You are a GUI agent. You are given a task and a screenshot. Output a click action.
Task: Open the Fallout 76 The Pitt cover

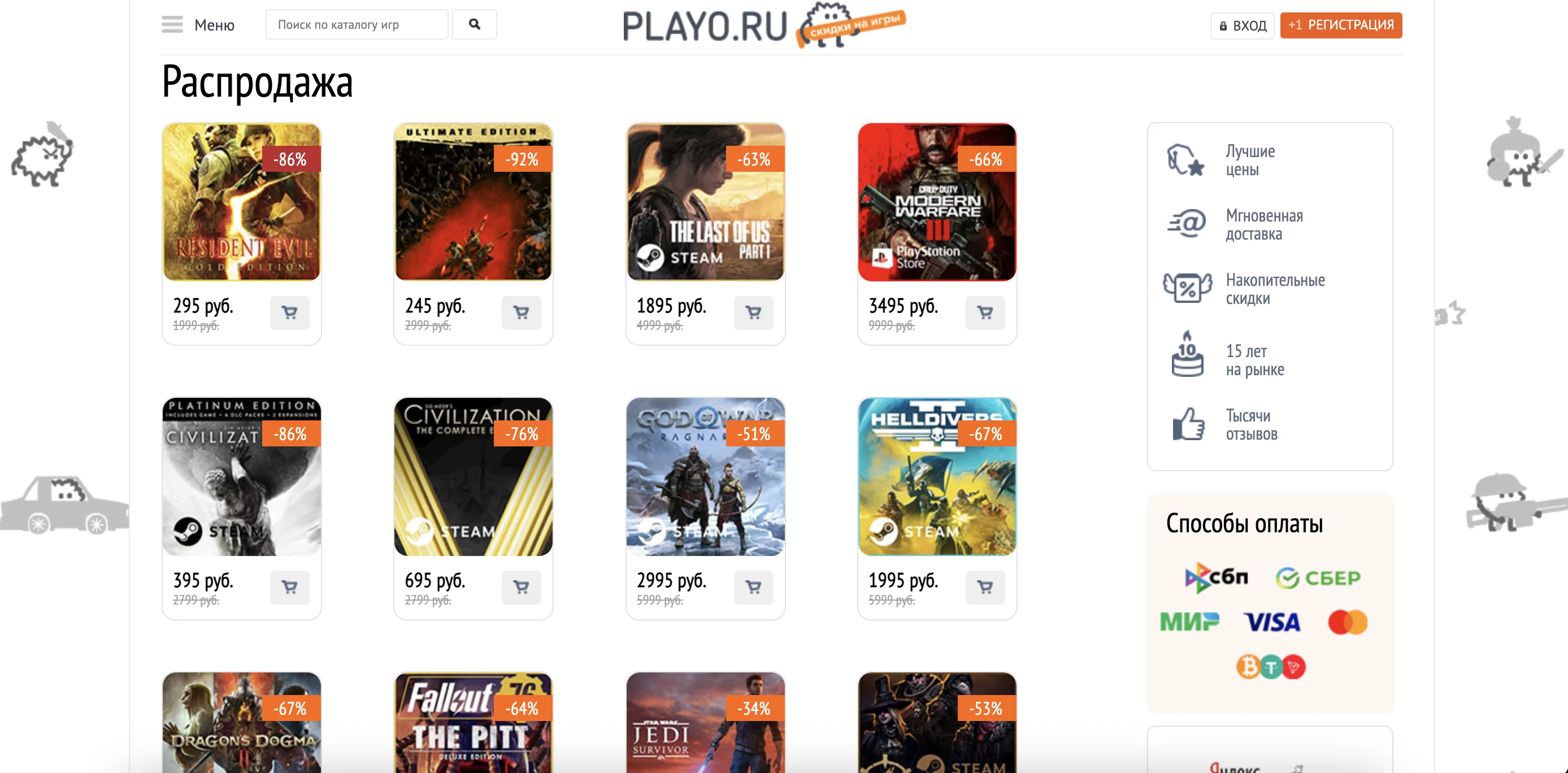coord(474,723)
